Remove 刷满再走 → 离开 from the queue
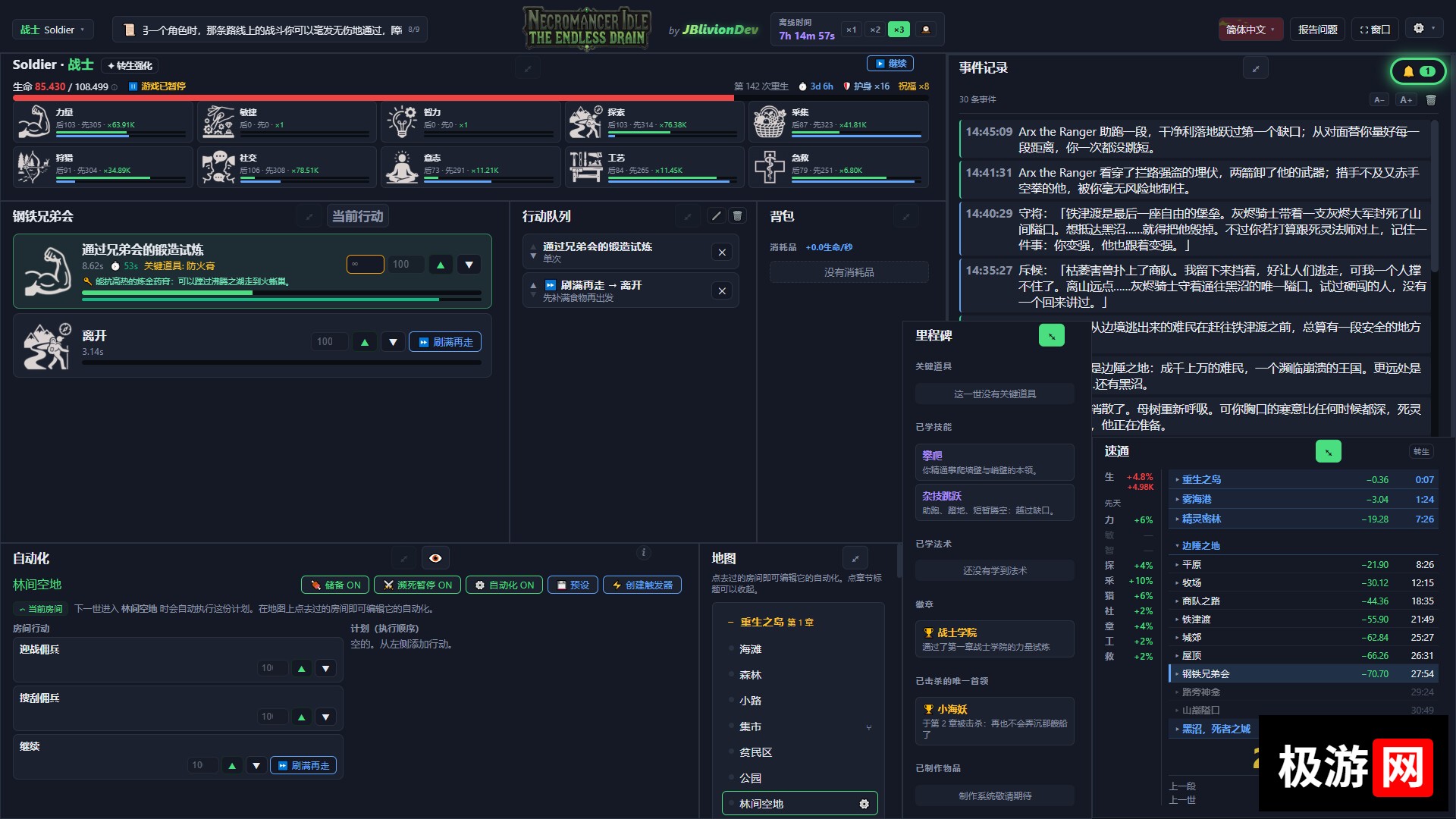1456x819 pixels. click(x=722, y=291)
